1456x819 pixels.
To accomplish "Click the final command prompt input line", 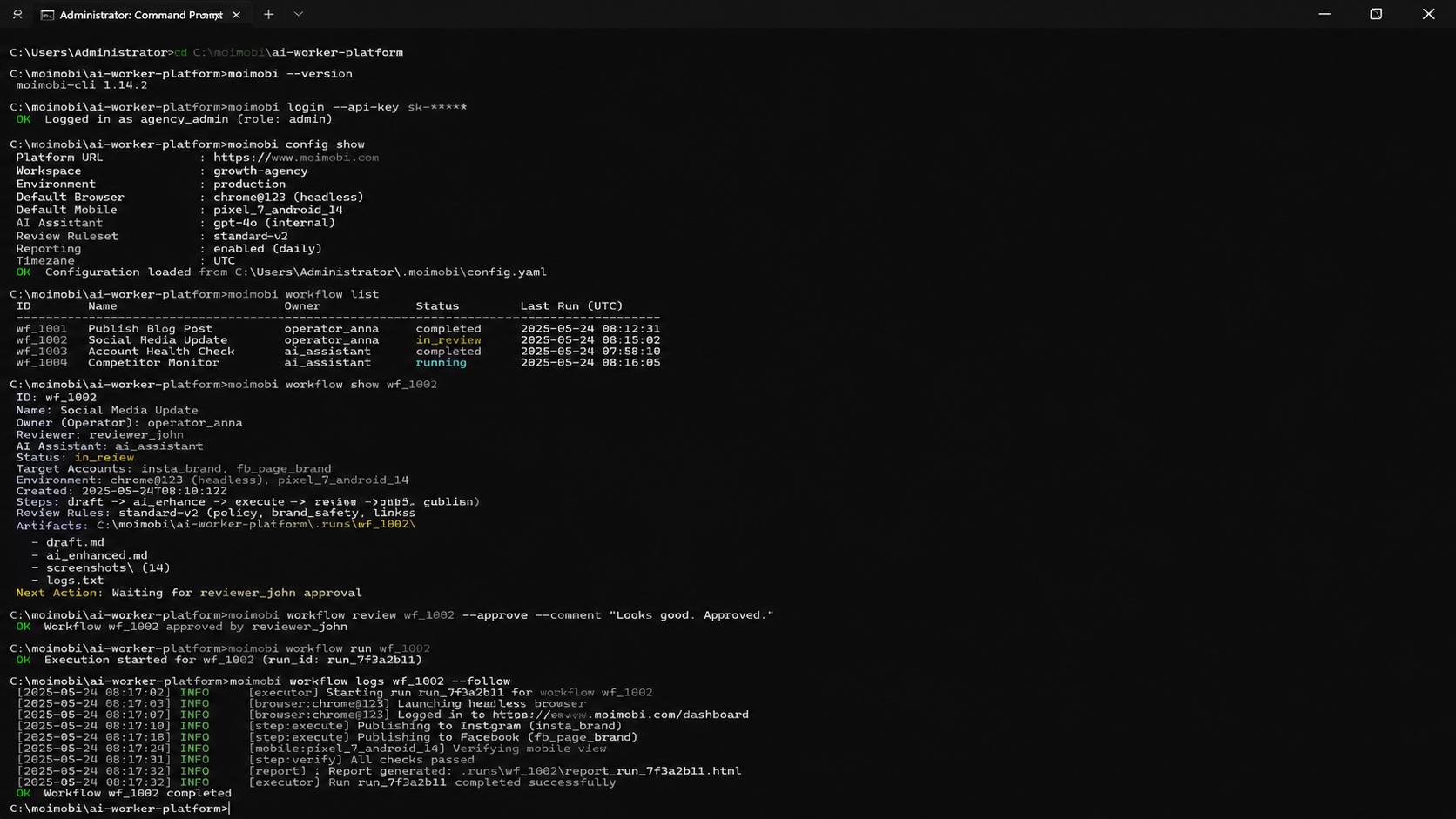I will click(x=119, y=809).
